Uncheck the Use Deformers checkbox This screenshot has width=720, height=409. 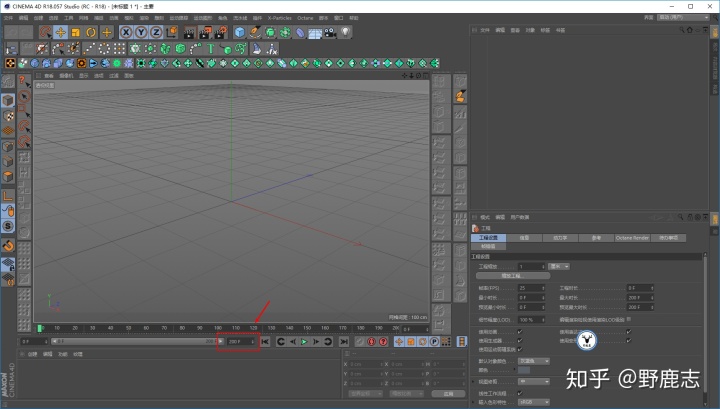pos(629,341)
